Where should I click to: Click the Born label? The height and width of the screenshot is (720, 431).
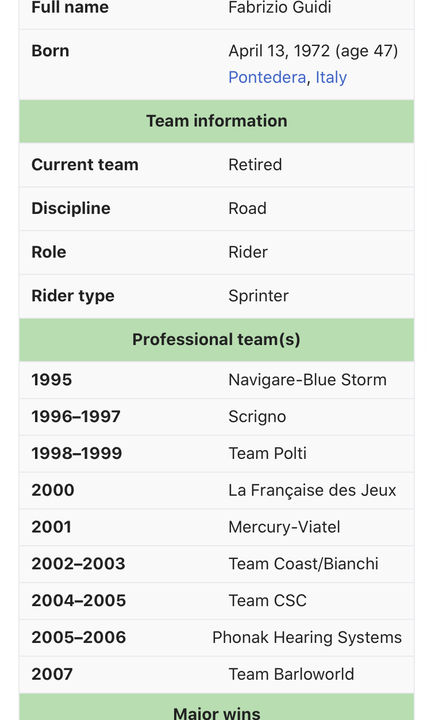(50, 51)
